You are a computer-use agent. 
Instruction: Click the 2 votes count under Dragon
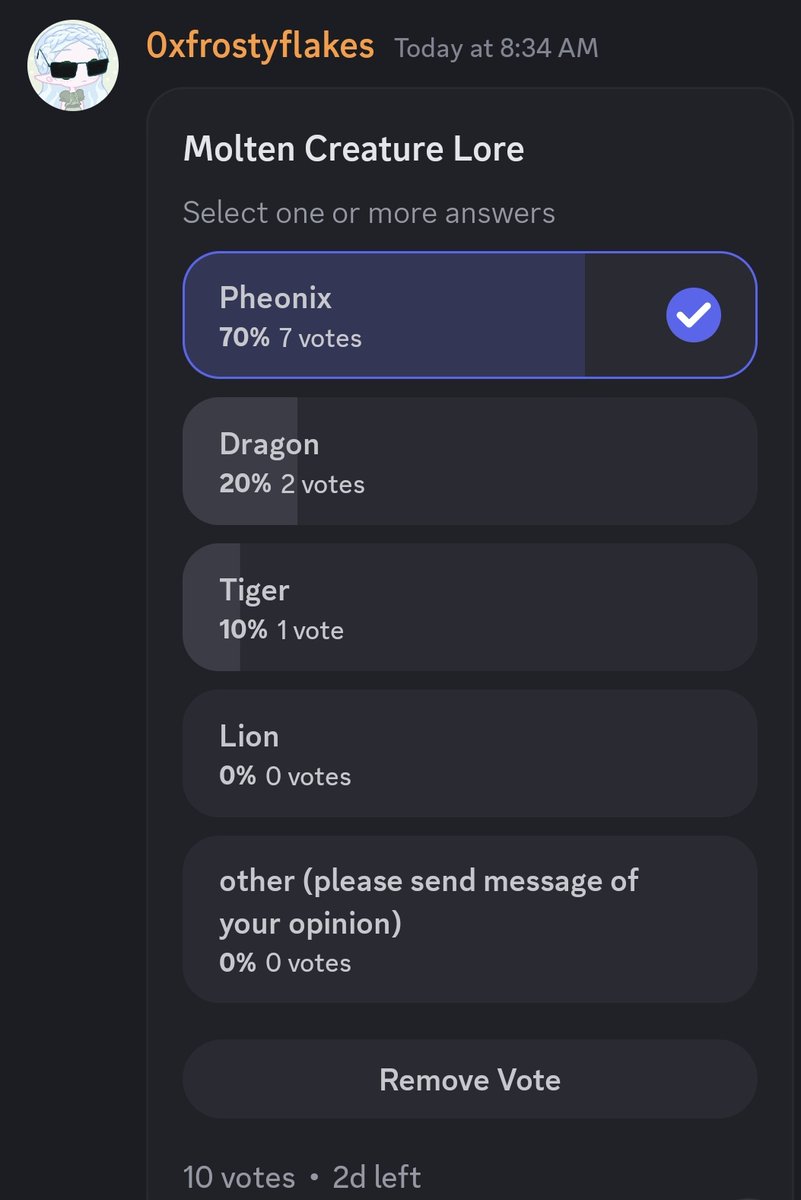pyautogui.click(x=322, y=484)
